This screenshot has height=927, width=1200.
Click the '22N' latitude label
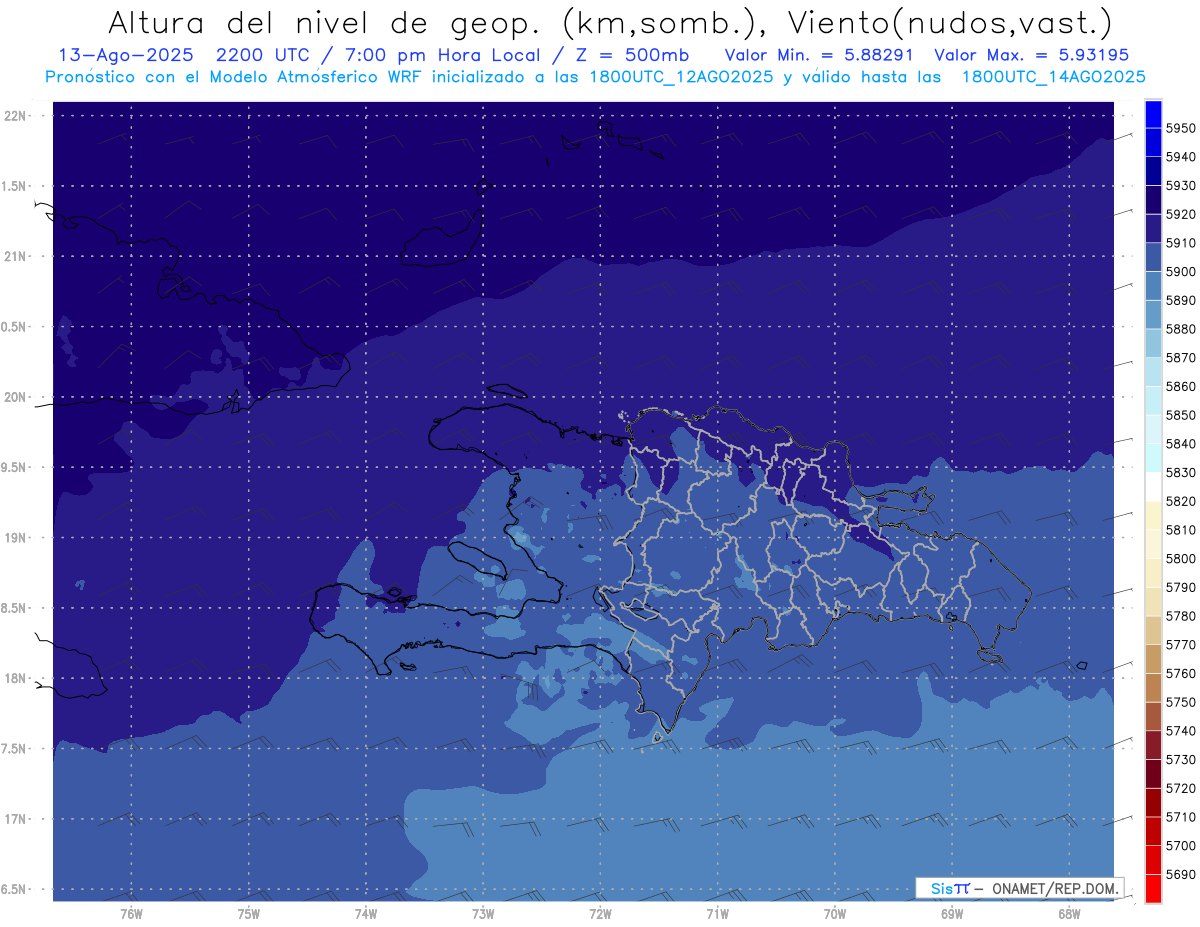[x=15, y=116]
